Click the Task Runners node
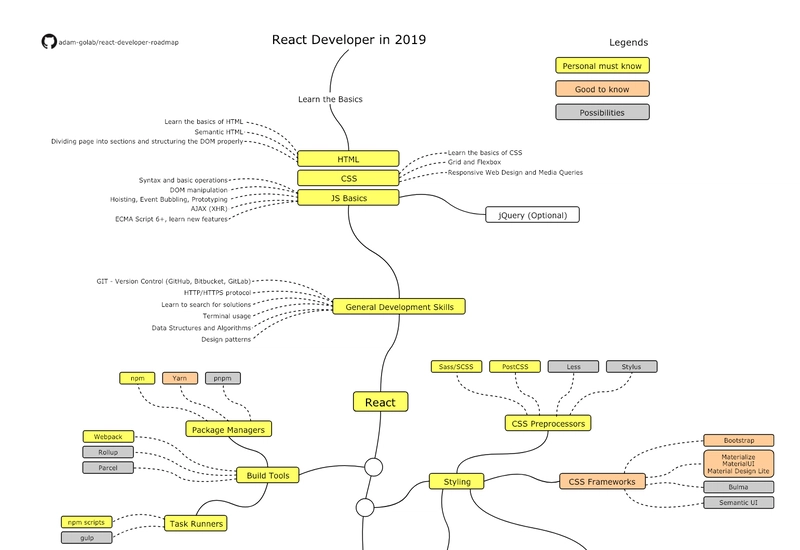800x550 pixels. click(x=196, y=523)
